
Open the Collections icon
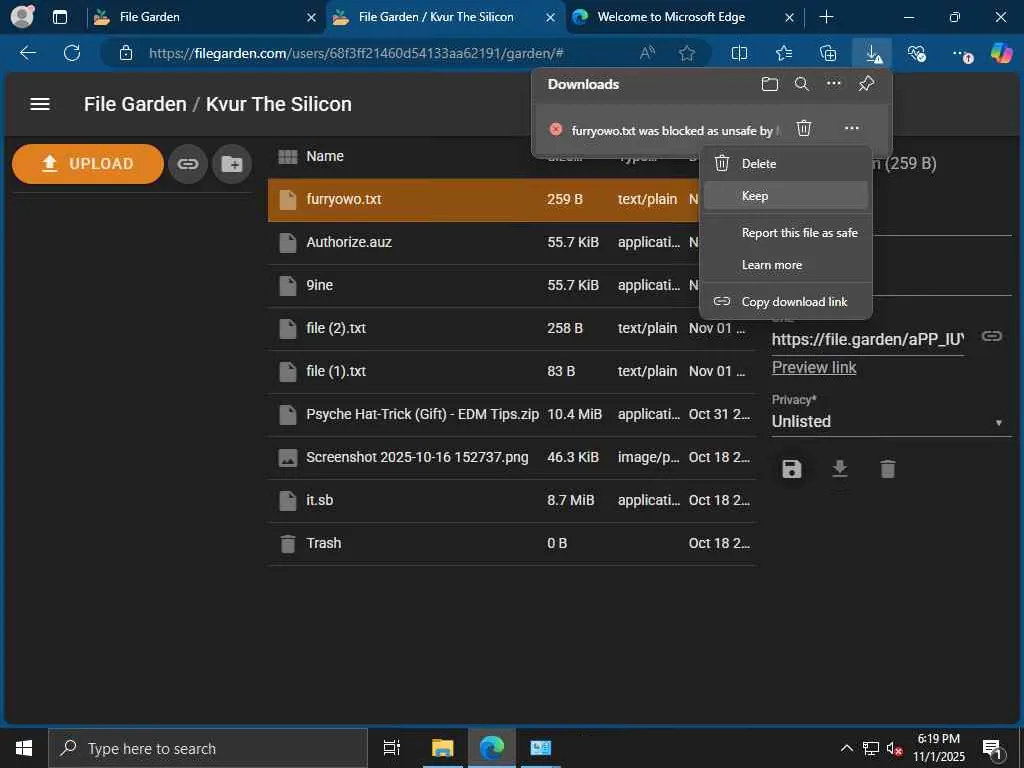coord(827,53)
